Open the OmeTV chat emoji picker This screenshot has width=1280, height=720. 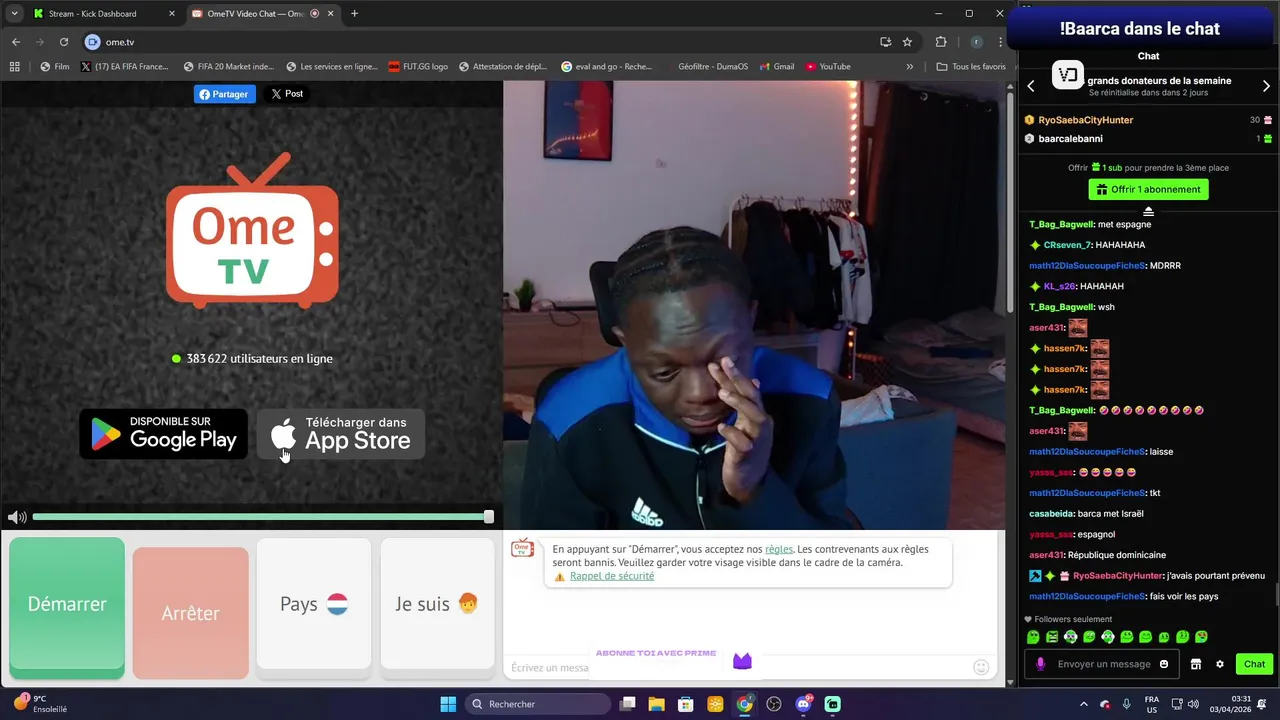click(981, 667)
